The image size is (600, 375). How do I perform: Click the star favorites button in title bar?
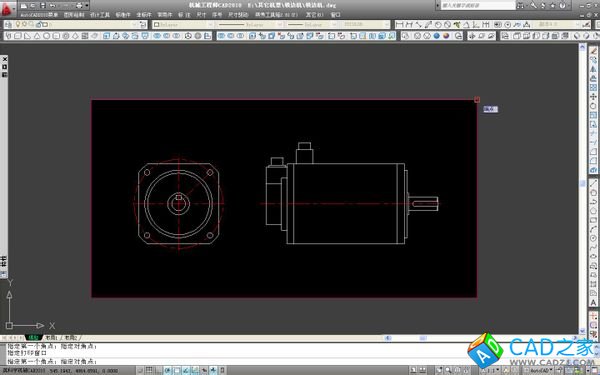552,6
